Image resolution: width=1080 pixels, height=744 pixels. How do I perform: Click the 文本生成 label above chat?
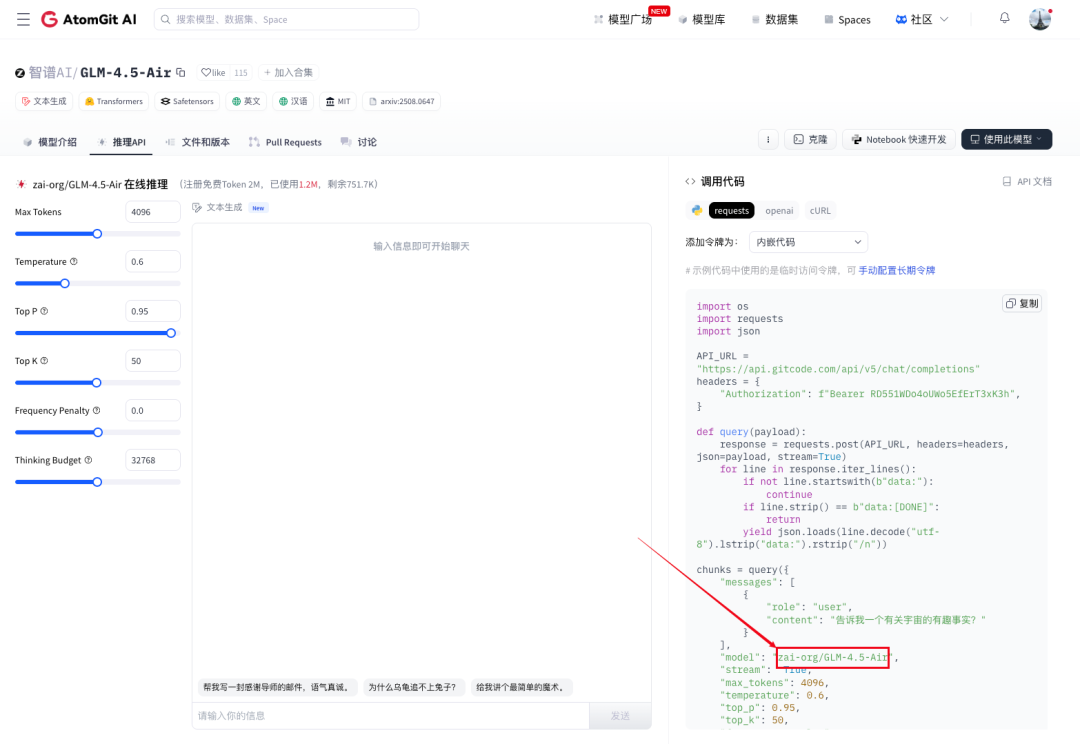[x=224, y=207]
